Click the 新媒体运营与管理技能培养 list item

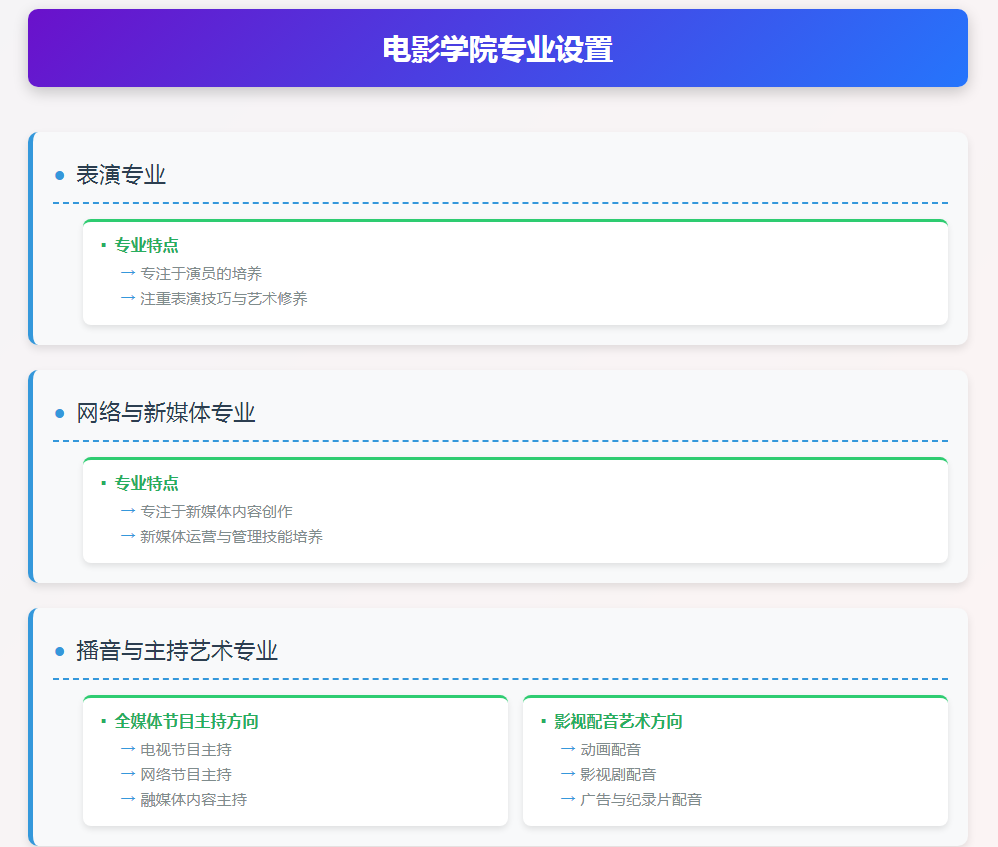(231, 537)
